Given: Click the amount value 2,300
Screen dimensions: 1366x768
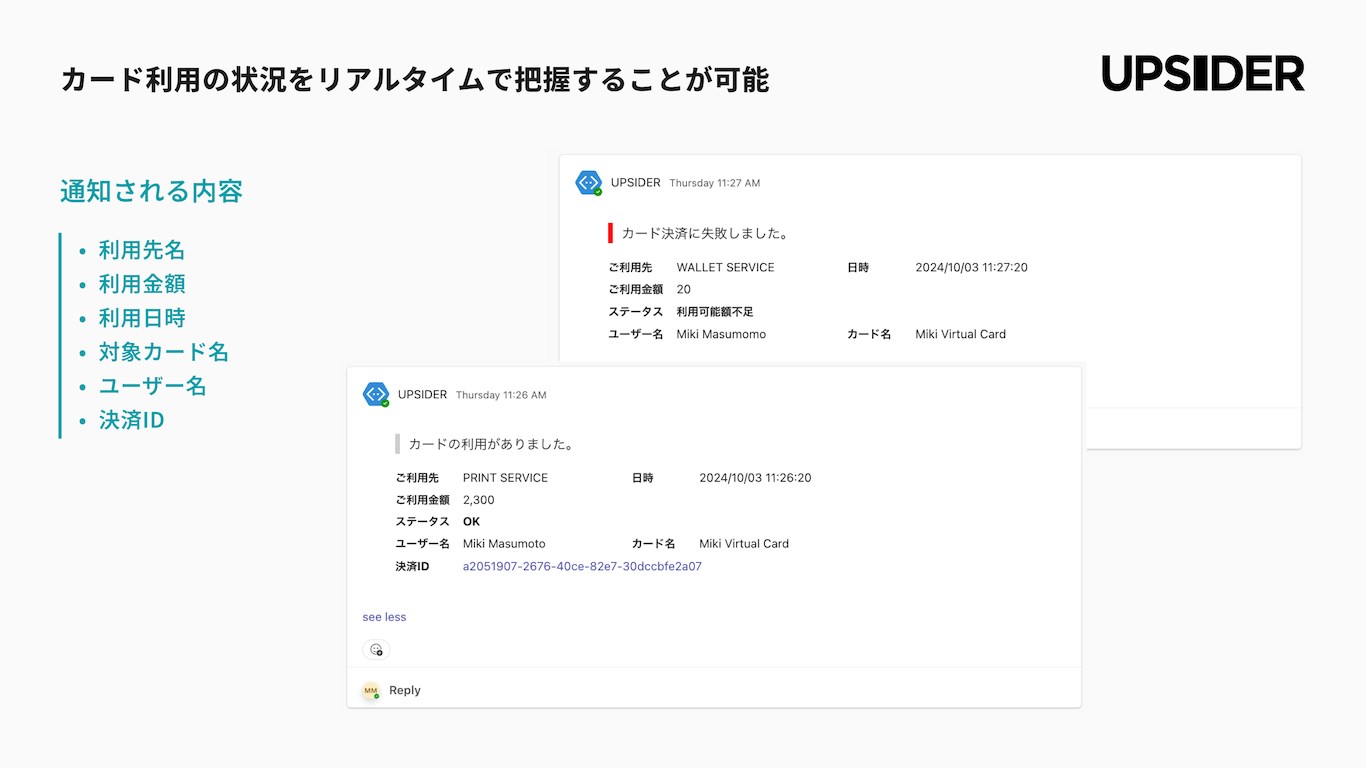Looking at the screenshot, I should coord(479,500).
